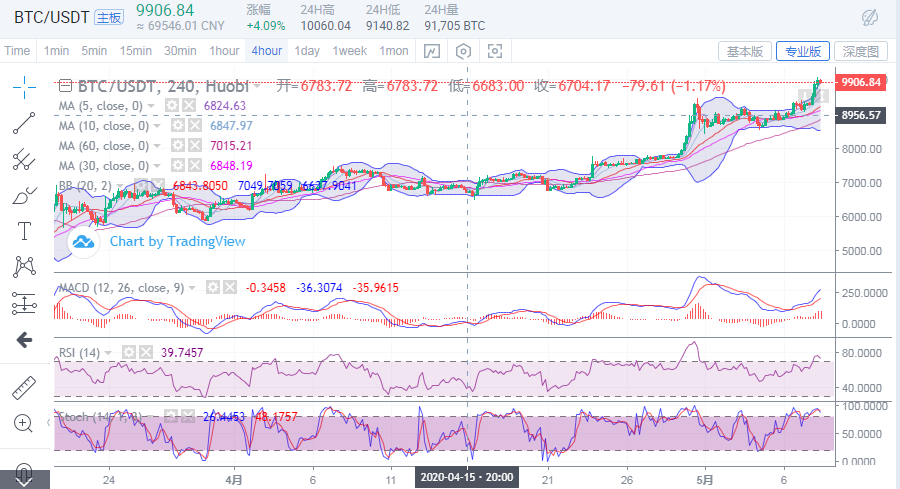Expand MA (60, close, 0) dropdown arrow
This screenshot has width=900, height=489.
(157, 146)
